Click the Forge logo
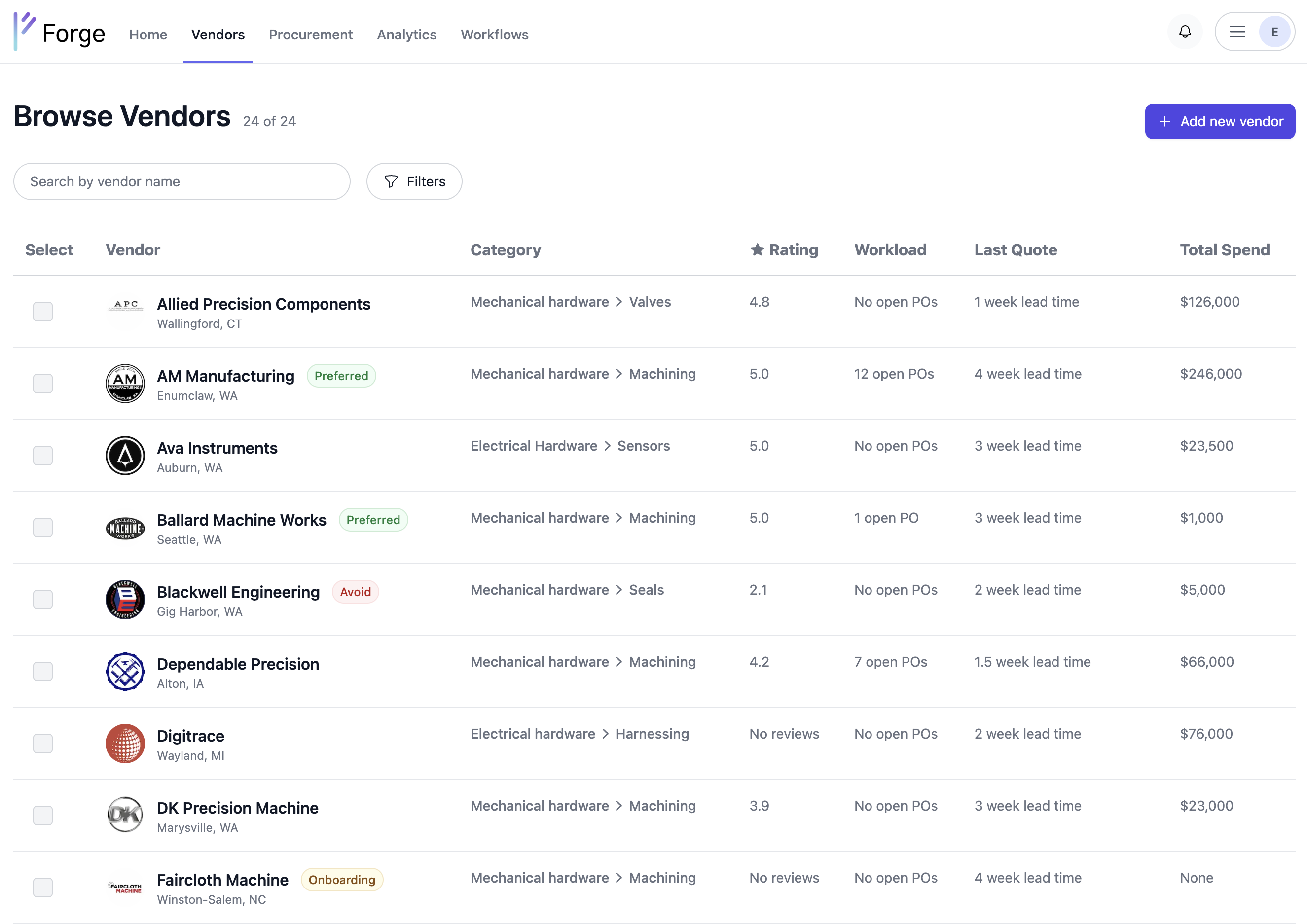Image resolution: width=1307 pixels, height=924 pixels. pos(60,33)
